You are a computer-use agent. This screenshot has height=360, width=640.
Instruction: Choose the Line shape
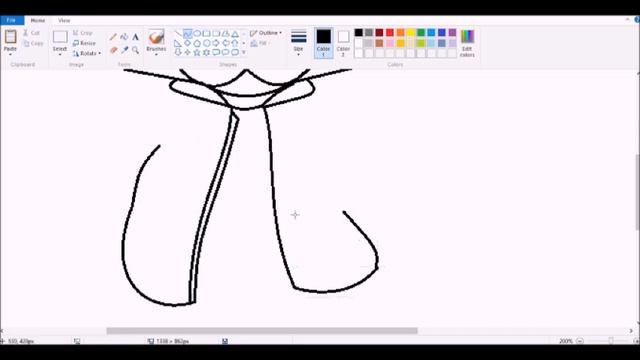pos(178,33)
